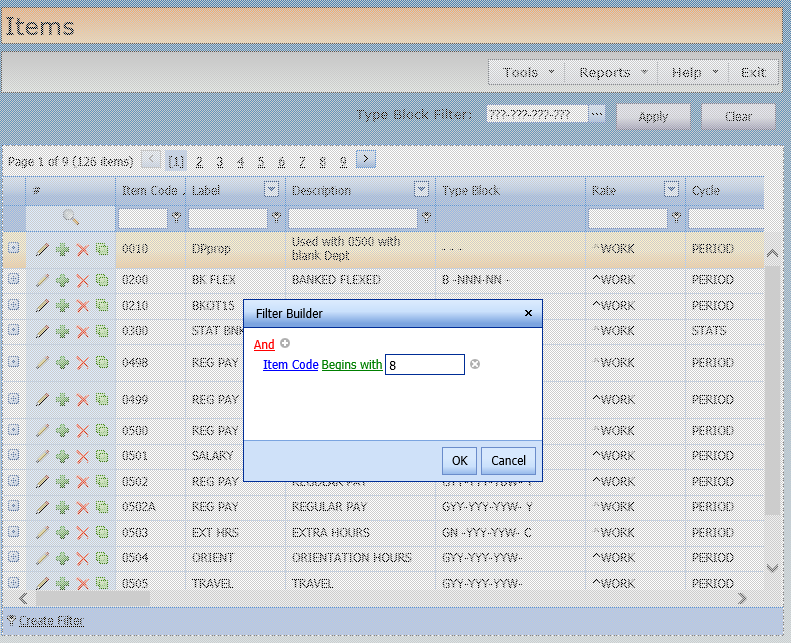Close the Filter Builder dialog

pos(528,313)
